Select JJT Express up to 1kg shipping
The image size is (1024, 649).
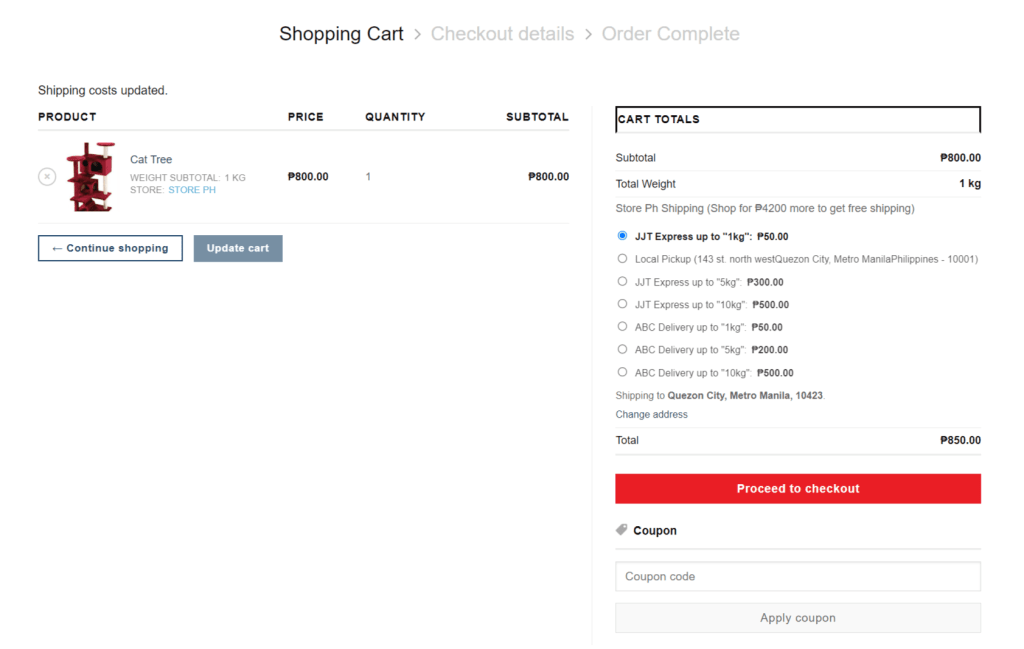[623, 236]
